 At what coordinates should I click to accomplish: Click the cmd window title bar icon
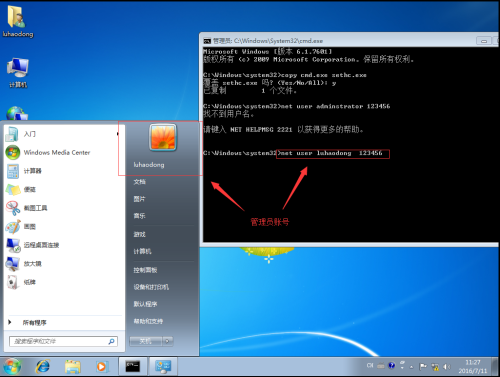(x=207, y=41)
